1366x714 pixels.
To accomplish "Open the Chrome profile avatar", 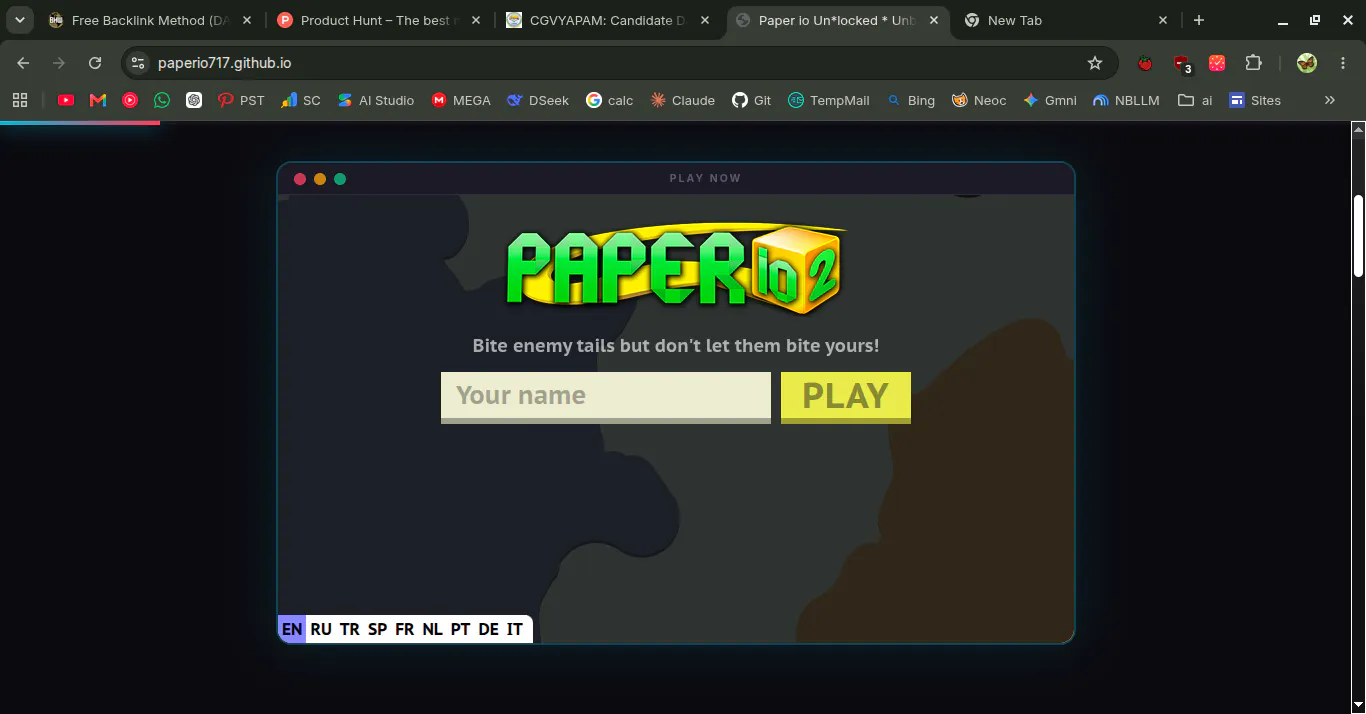I will (1306, 63).
